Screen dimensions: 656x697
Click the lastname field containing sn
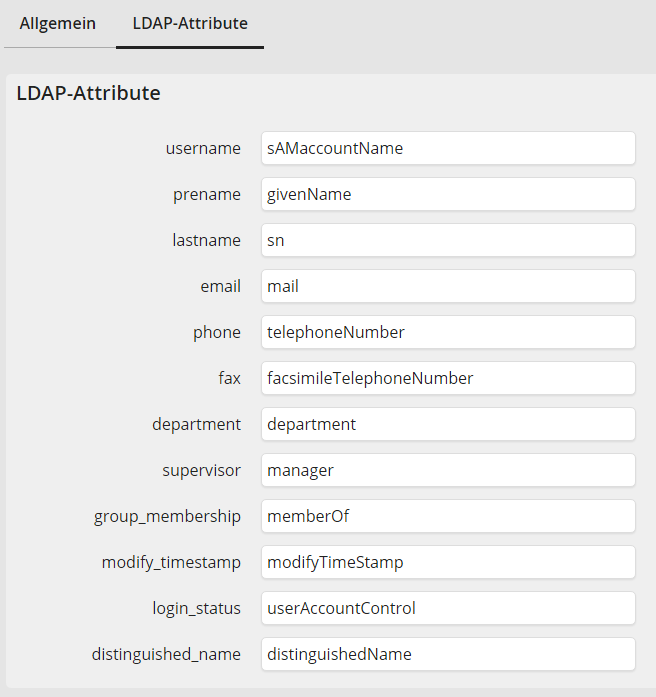[448, 240]
